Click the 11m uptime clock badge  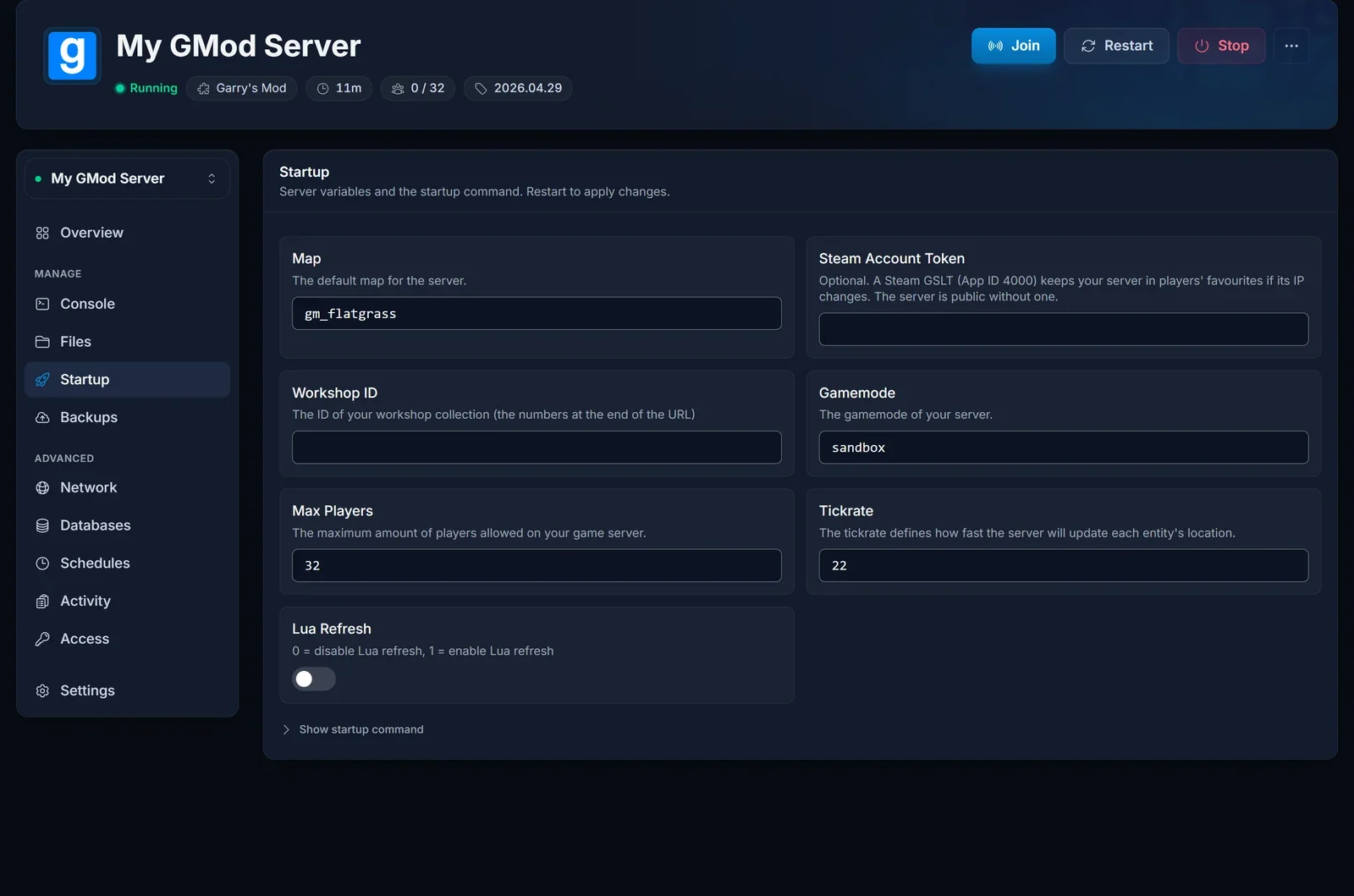pyautogui.click(x=338, y=88)
